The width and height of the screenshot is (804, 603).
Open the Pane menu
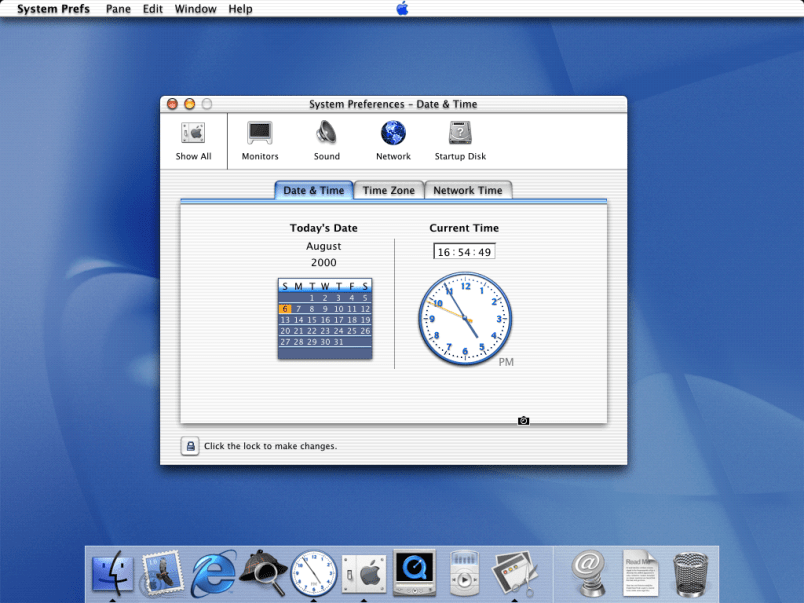coord(118,9)
